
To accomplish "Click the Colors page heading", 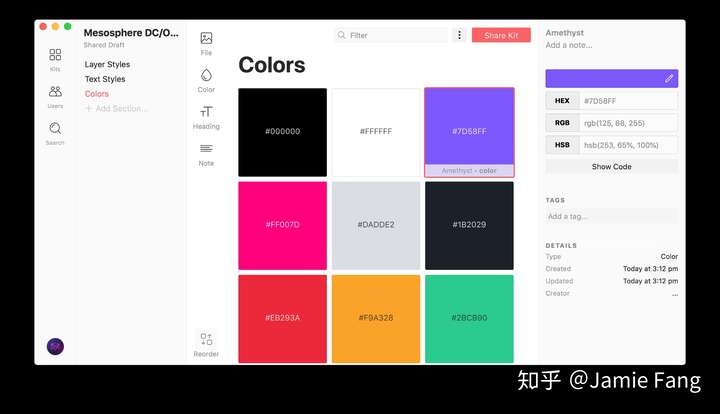I will tap(272, 65).
